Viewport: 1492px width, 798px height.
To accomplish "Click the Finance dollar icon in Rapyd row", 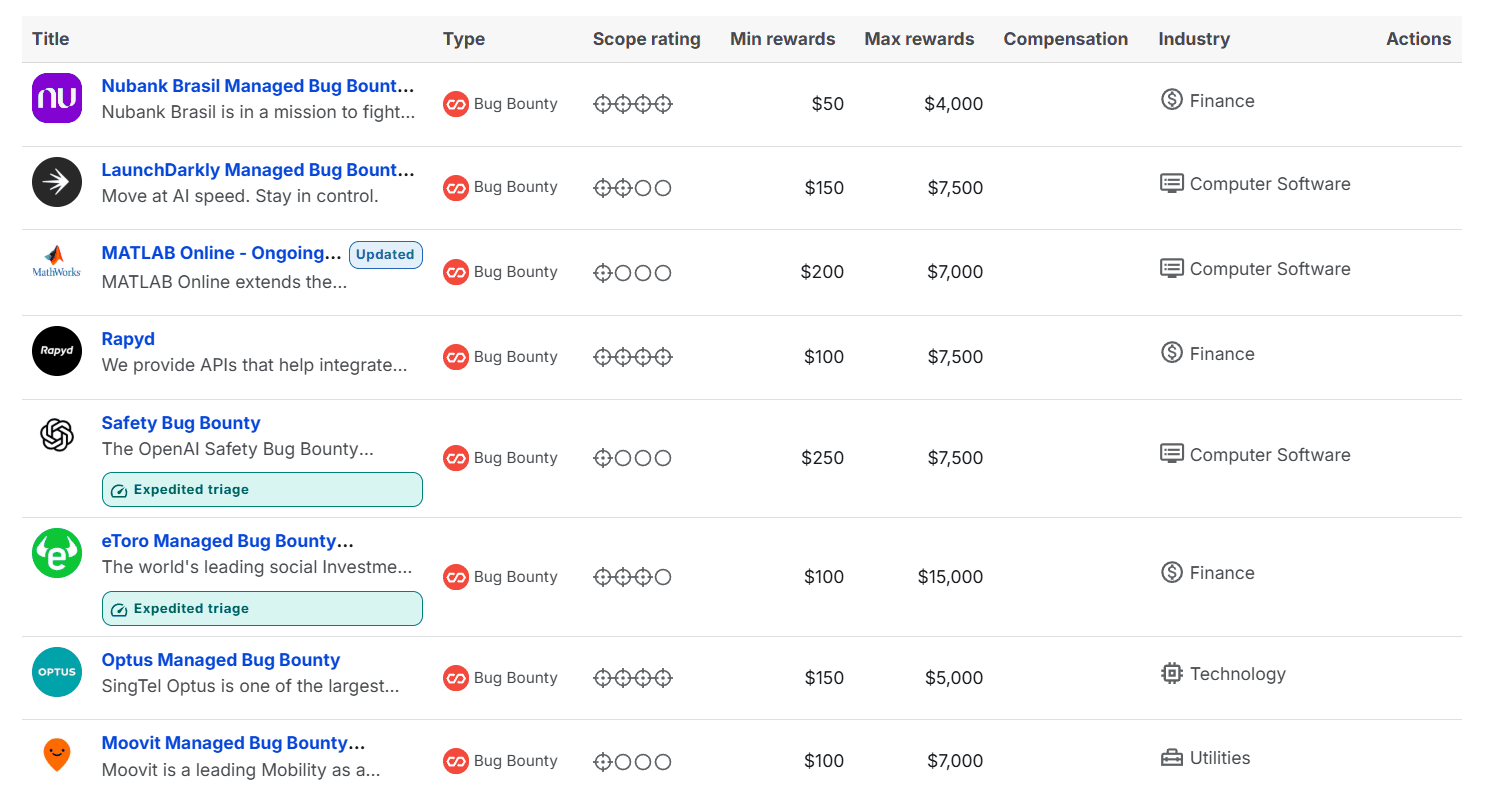I will click(1172, 353).
